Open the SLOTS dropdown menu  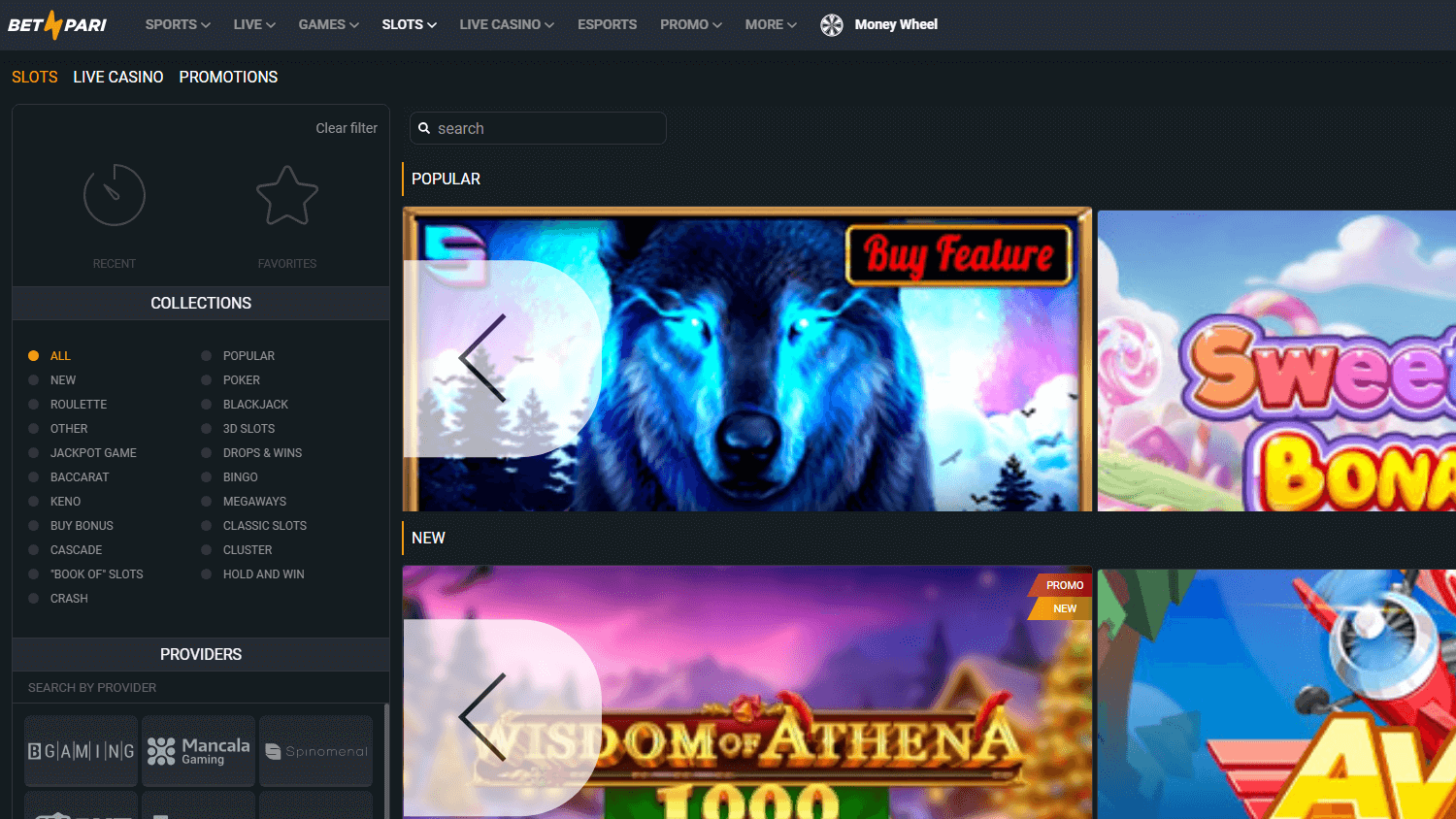pos(408,24)
